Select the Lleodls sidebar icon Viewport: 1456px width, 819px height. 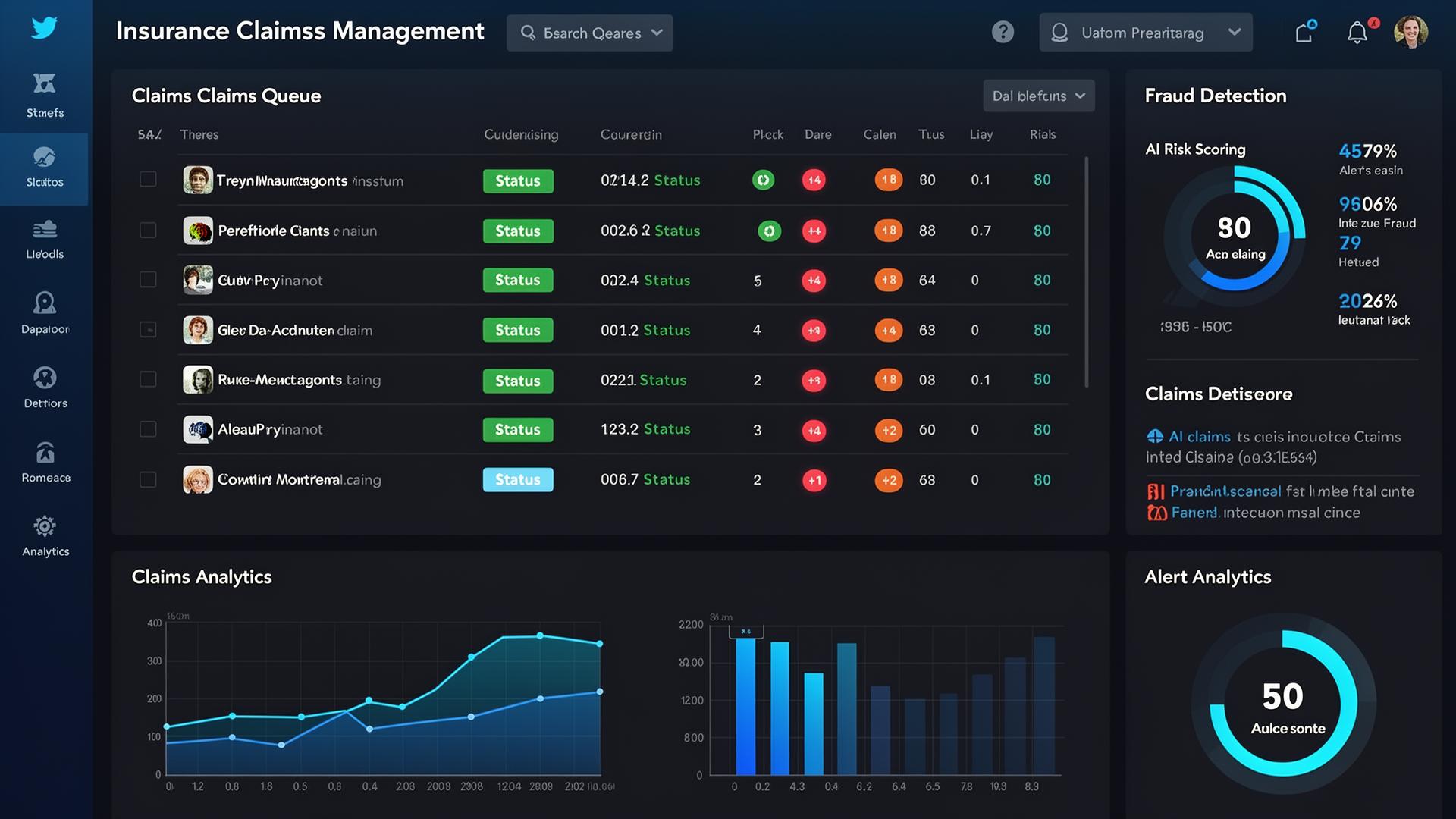pos(45,240)
